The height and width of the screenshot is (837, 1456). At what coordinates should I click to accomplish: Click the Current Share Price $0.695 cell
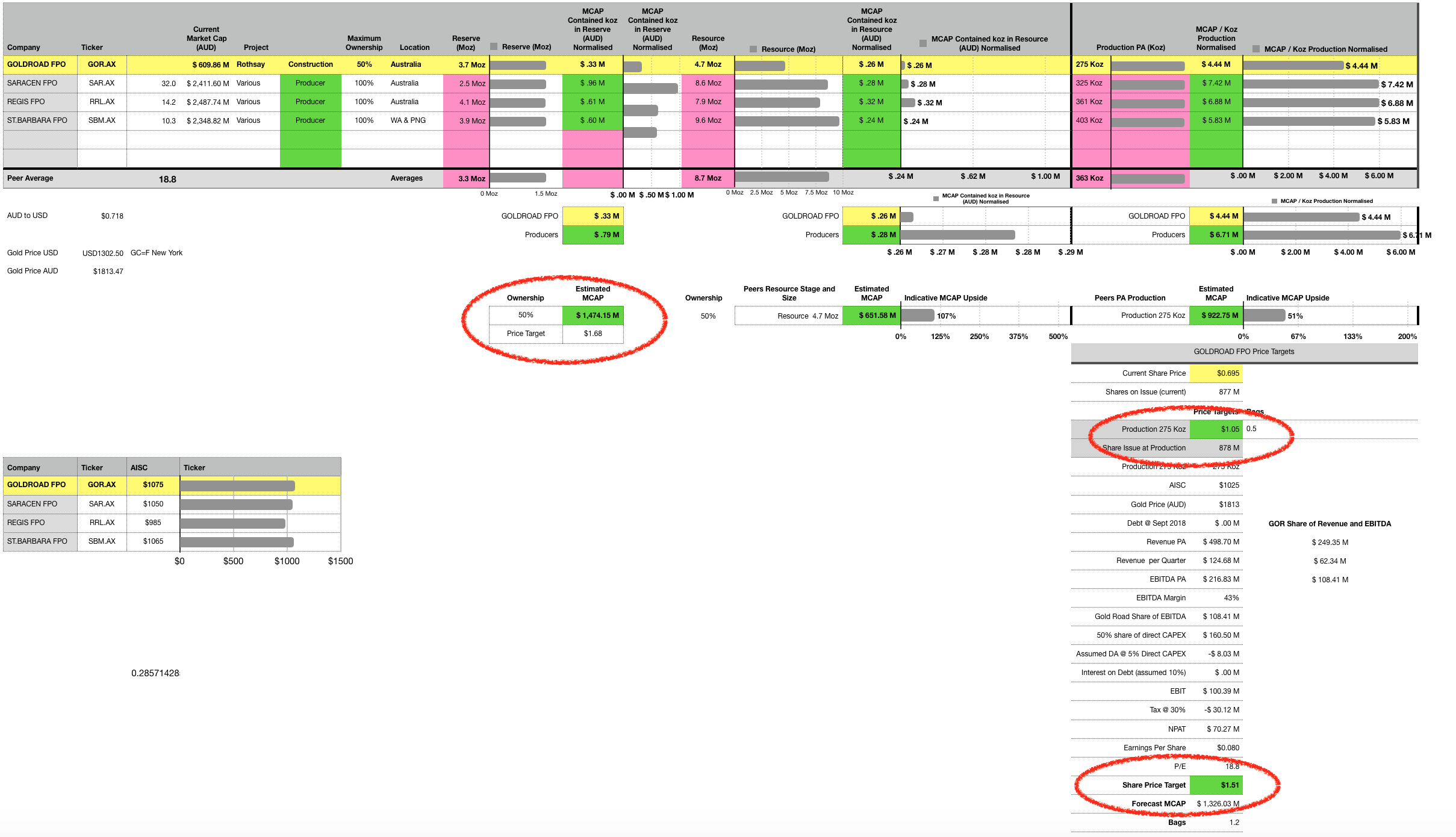1216,373
